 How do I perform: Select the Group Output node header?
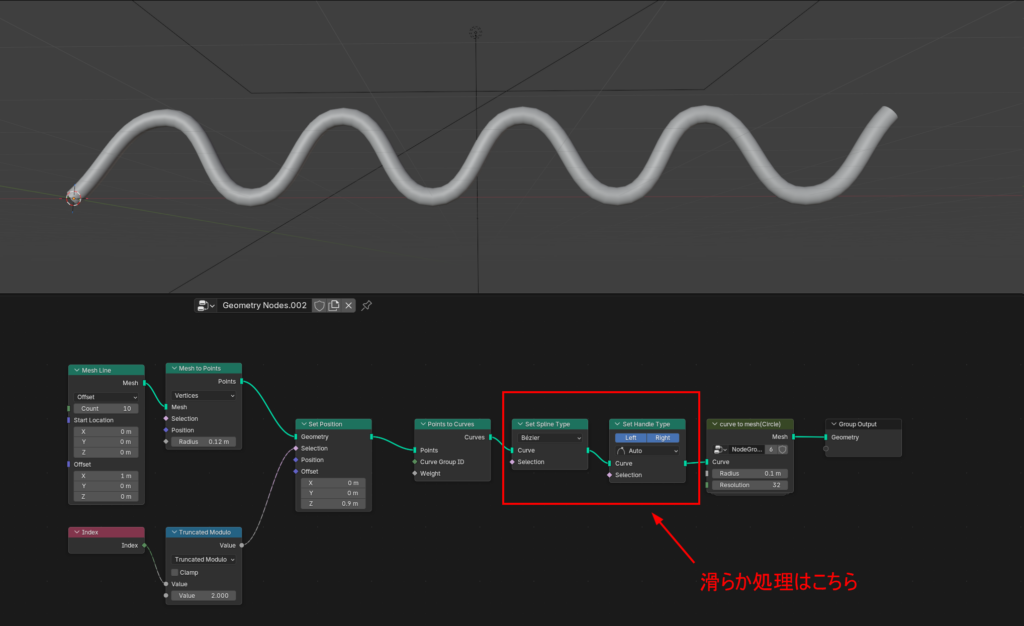point(863,424)
